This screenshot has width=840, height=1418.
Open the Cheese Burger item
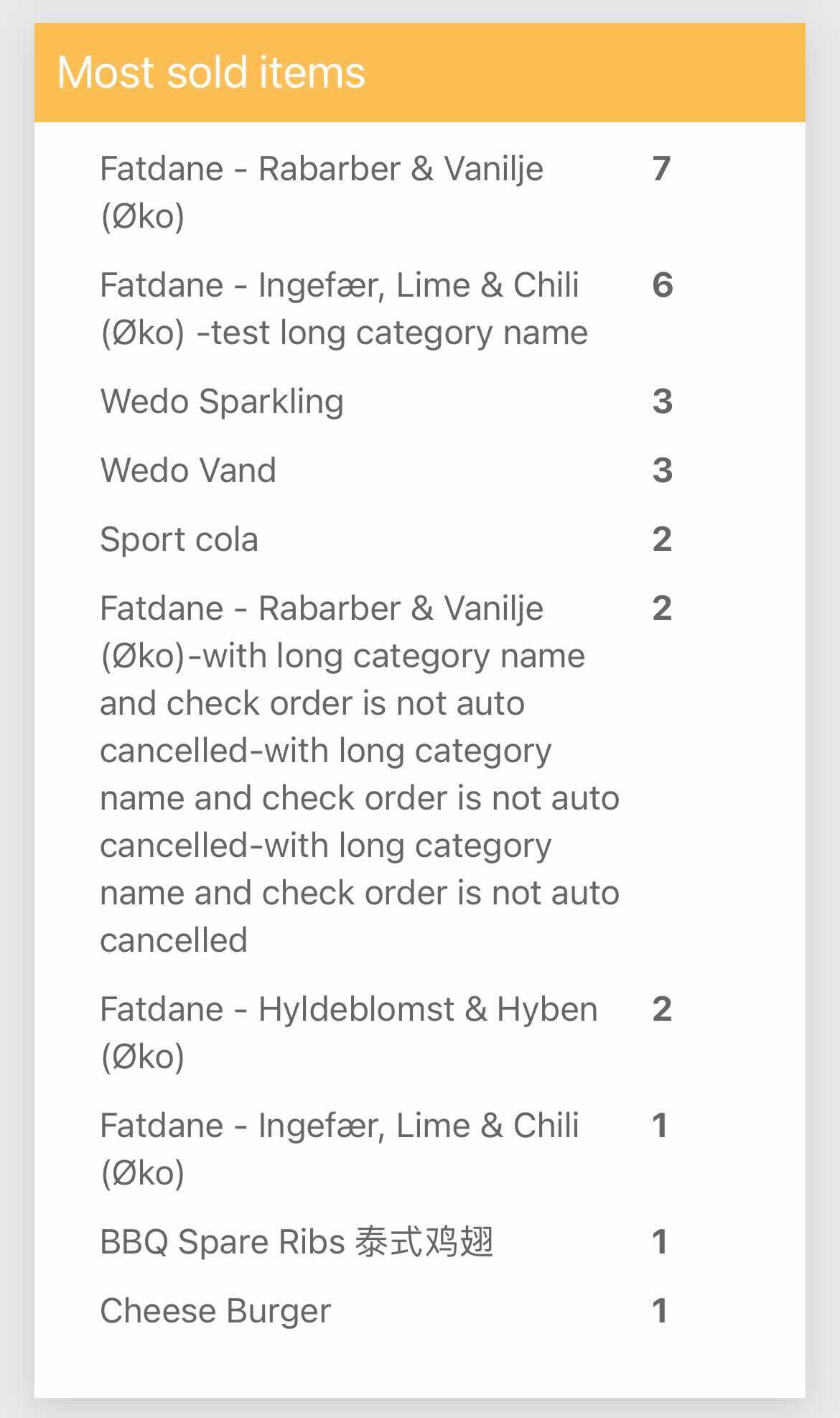[215, 1311]
